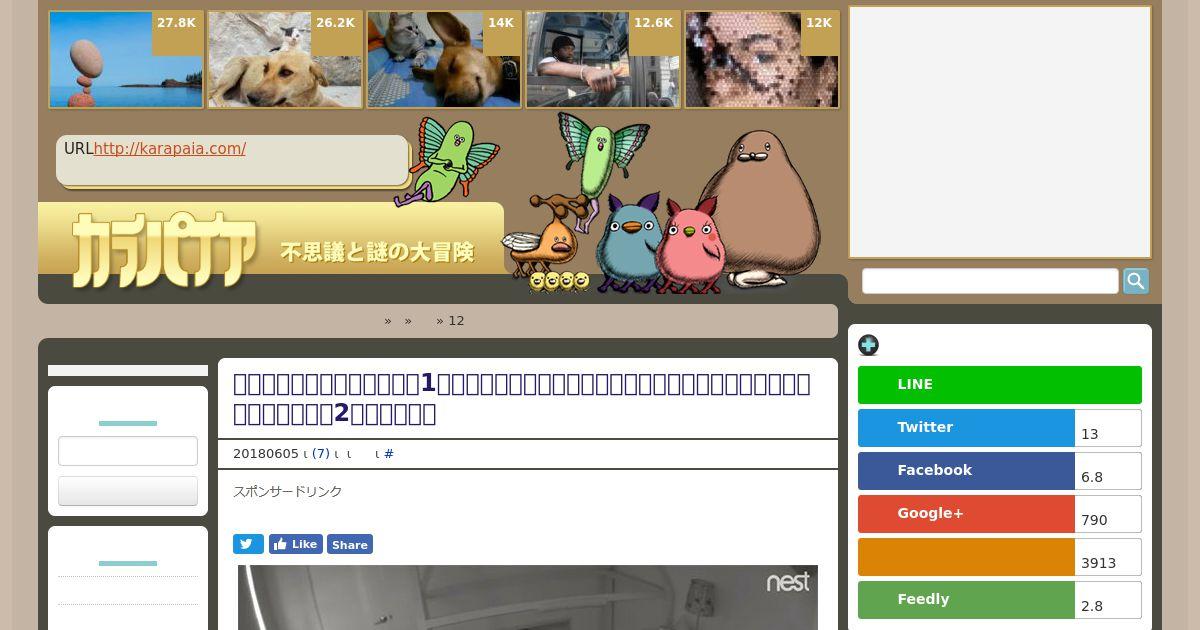This screenshot has height=630, width=1200.
Task: Open the (7) comments link
Action: pyautogui.click(x=321, y=454)
